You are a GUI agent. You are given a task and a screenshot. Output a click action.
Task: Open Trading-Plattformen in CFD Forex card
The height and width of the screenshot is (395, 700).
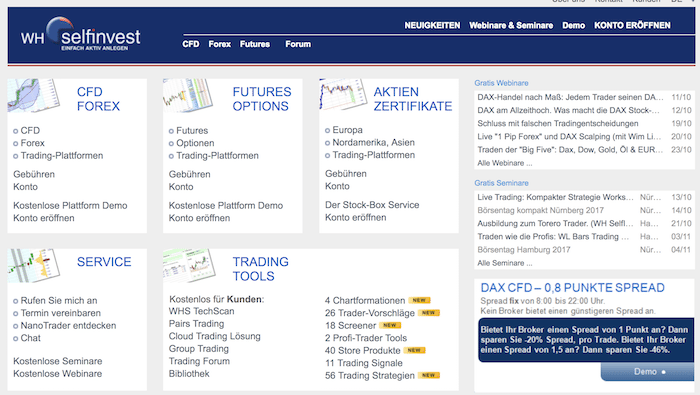(x=62, y=156)
